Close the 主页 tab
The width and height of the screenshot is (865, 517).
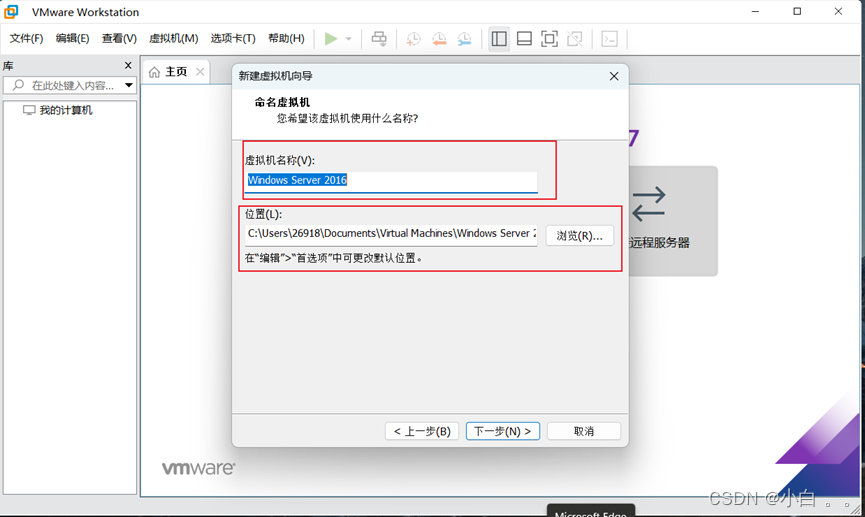[200, 72]
